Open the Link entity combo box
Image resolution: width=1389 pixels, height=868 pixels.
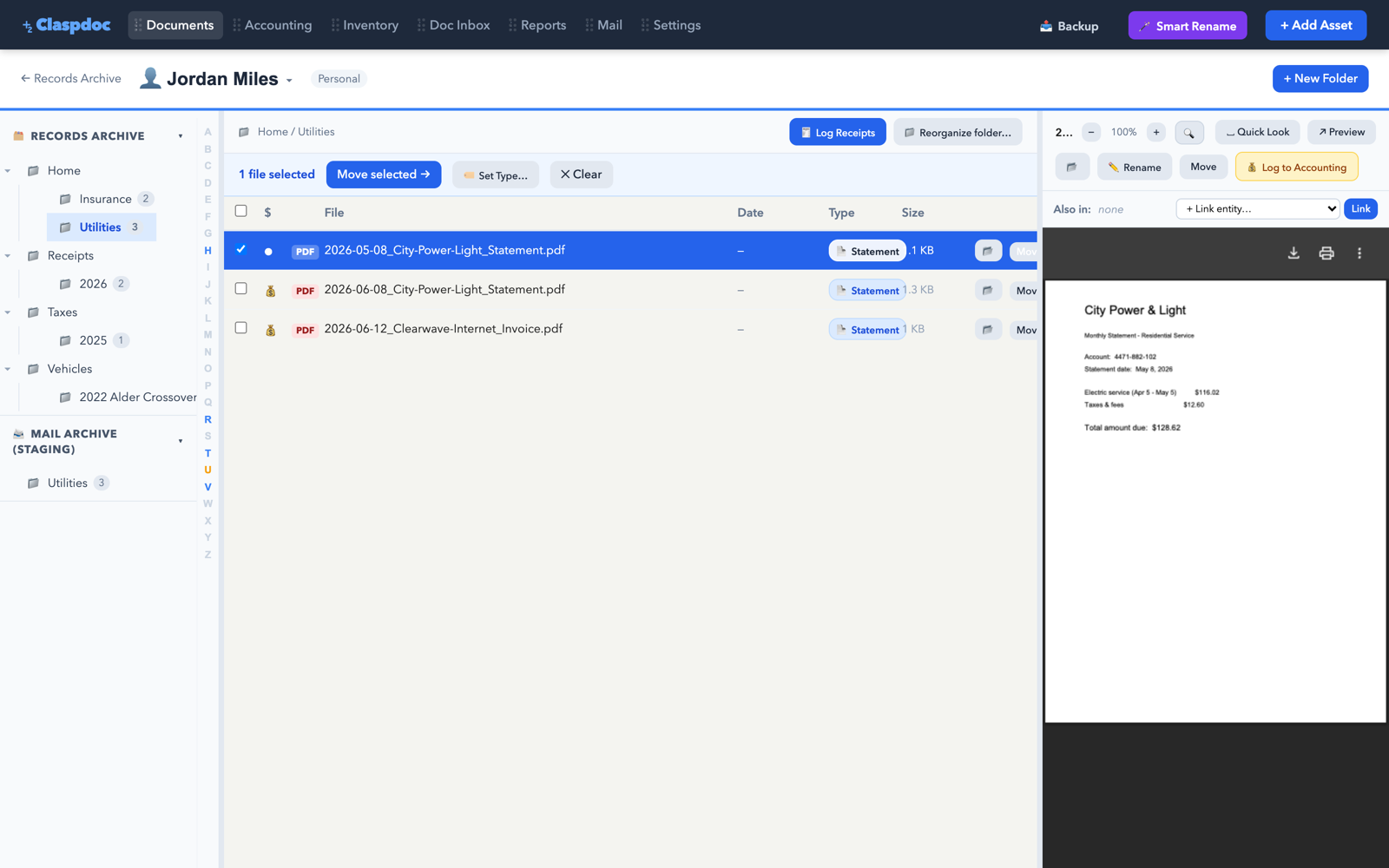pos(1258,208)
